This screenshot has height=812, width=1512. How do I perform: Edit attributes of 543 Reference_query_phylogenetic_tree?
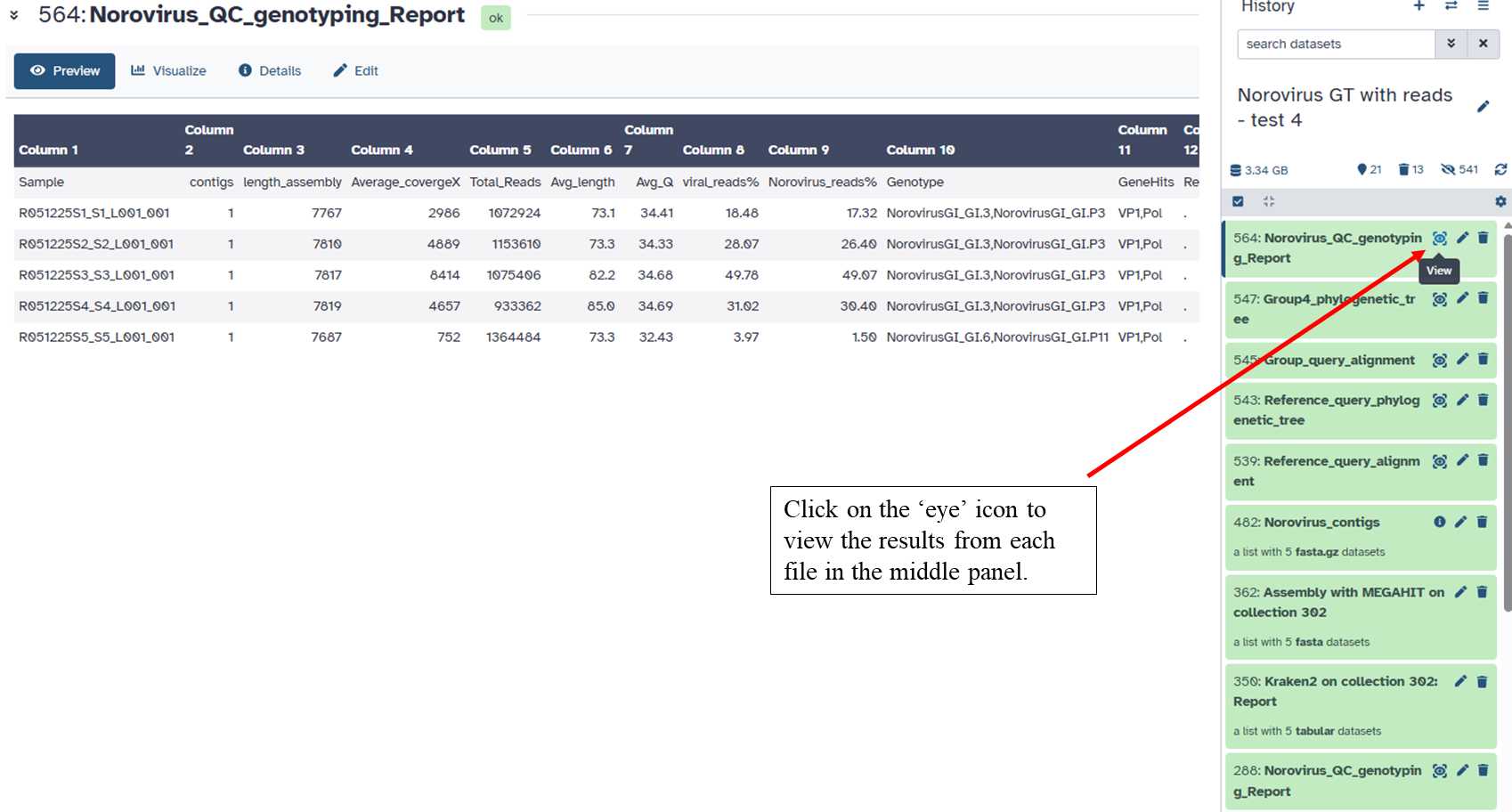tap(1462, 401)
